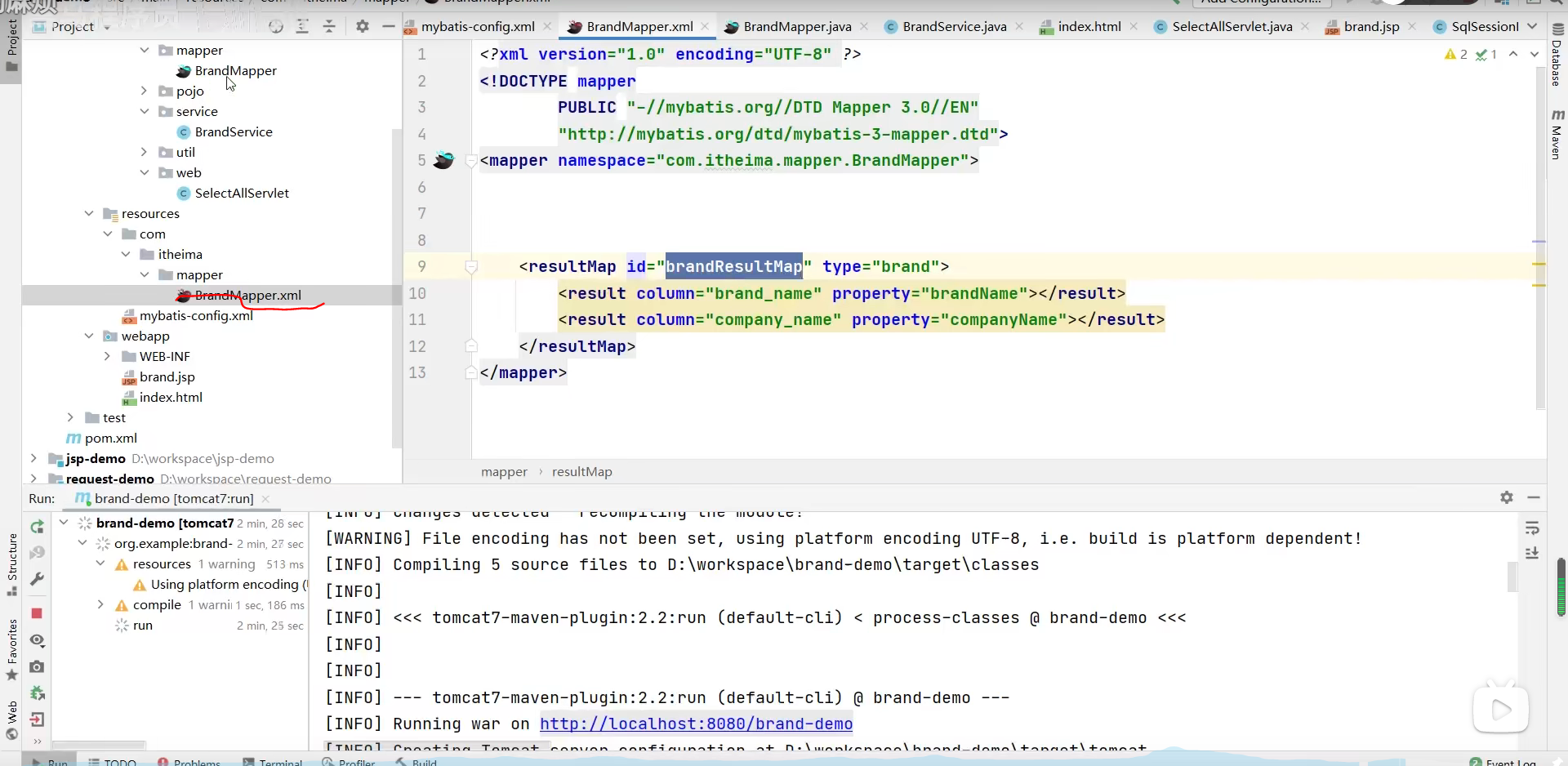The width and height of the screenshot is (1568, 766).
Task: Go to previous highlighted error arrow
Action: coord(1513,55)
